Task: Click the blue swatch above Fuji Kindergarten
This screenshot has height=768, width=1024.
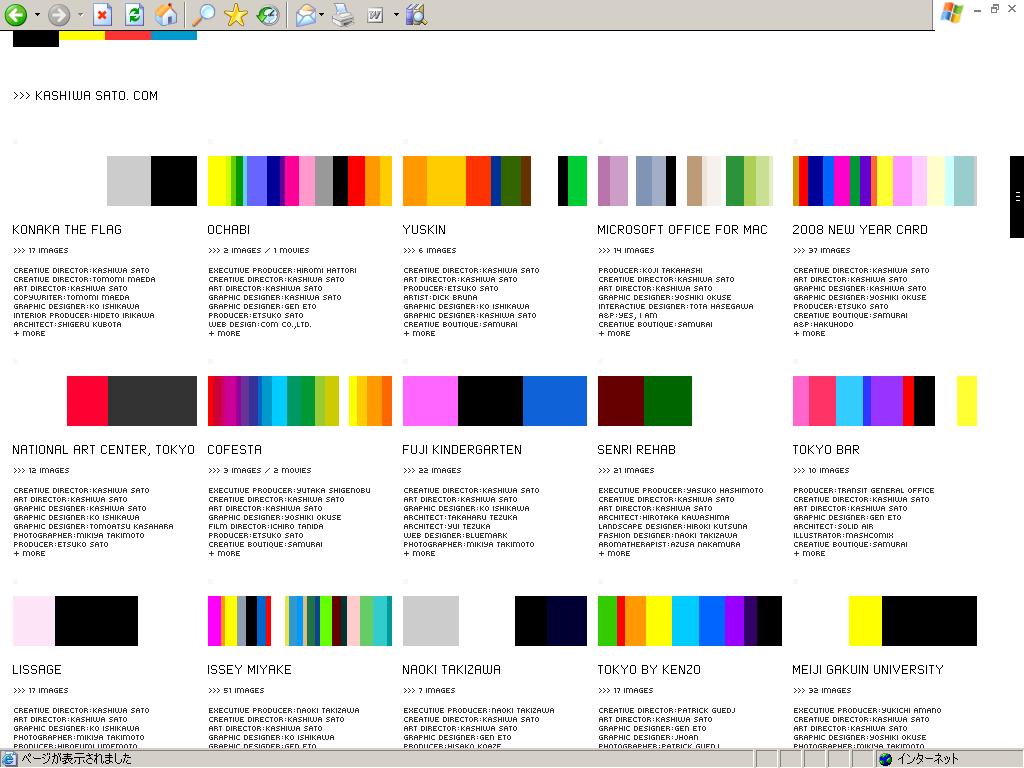Action: 555,401
